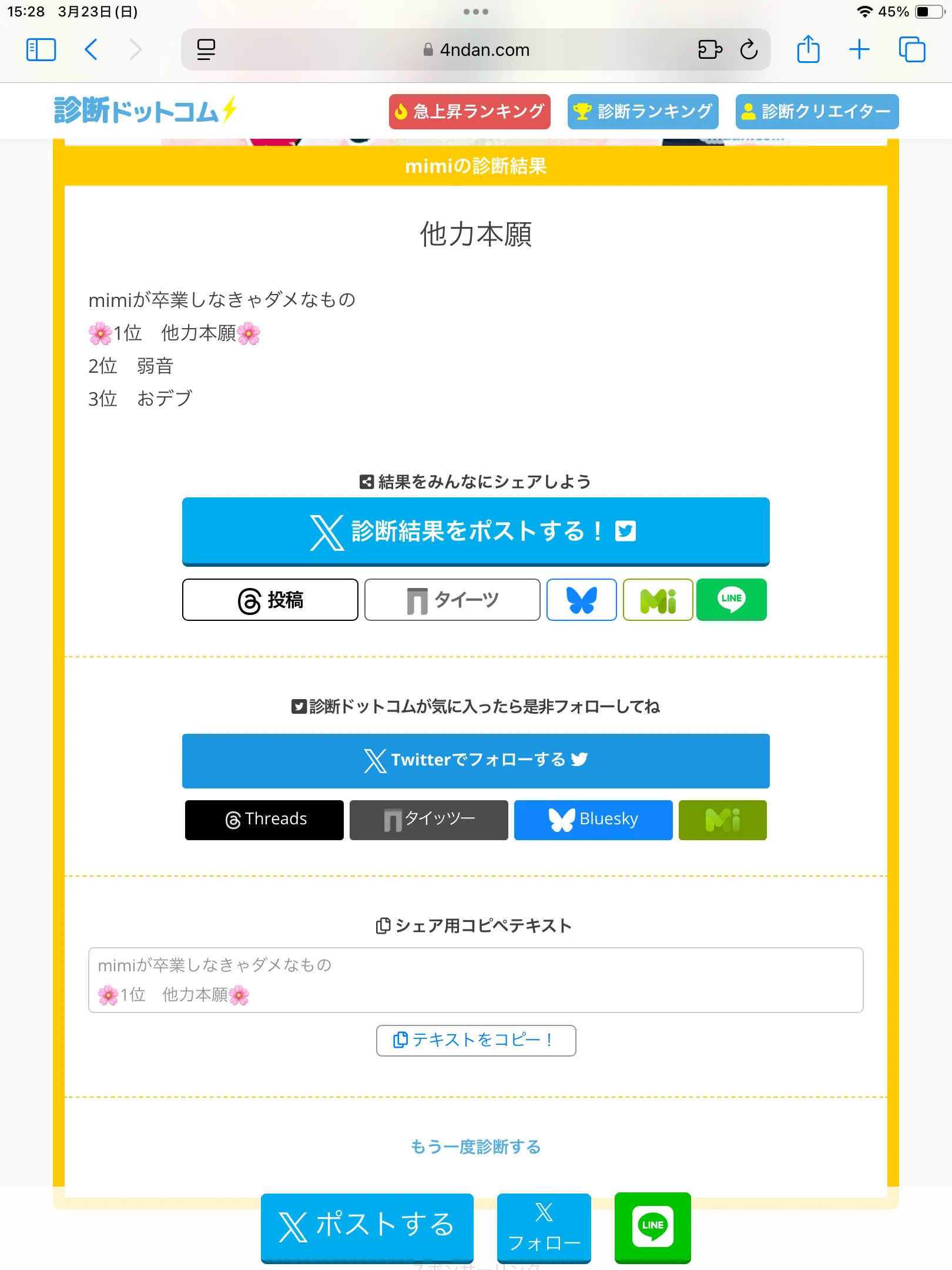Reload the 4ndan.com page
This screenshot has height=1270, width=952.
[x=749, y=50]
